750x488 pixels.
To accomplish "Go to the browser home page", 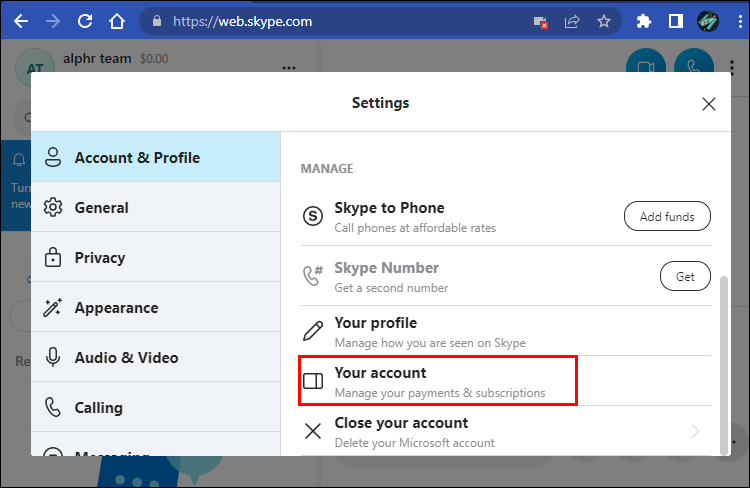I will [x=117, y=20].
